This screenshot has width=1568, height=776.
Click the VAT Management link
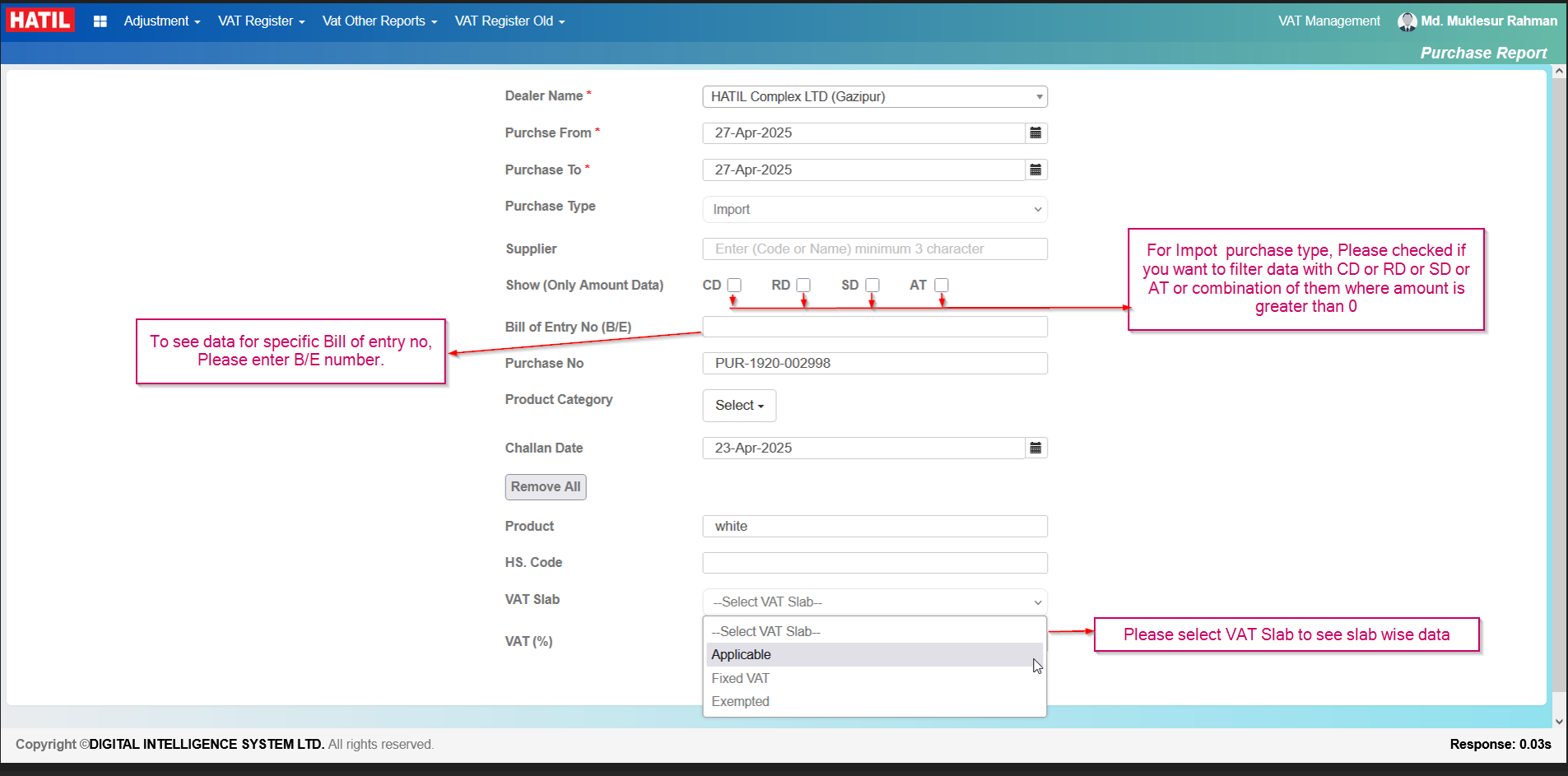[x=1329, y=21]
